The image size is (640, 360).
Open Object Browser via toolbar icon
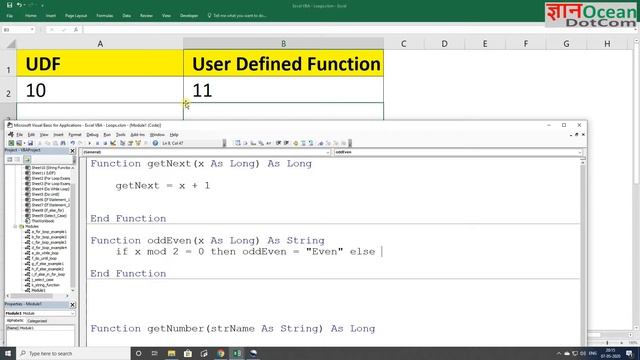(x=138, y=143)
